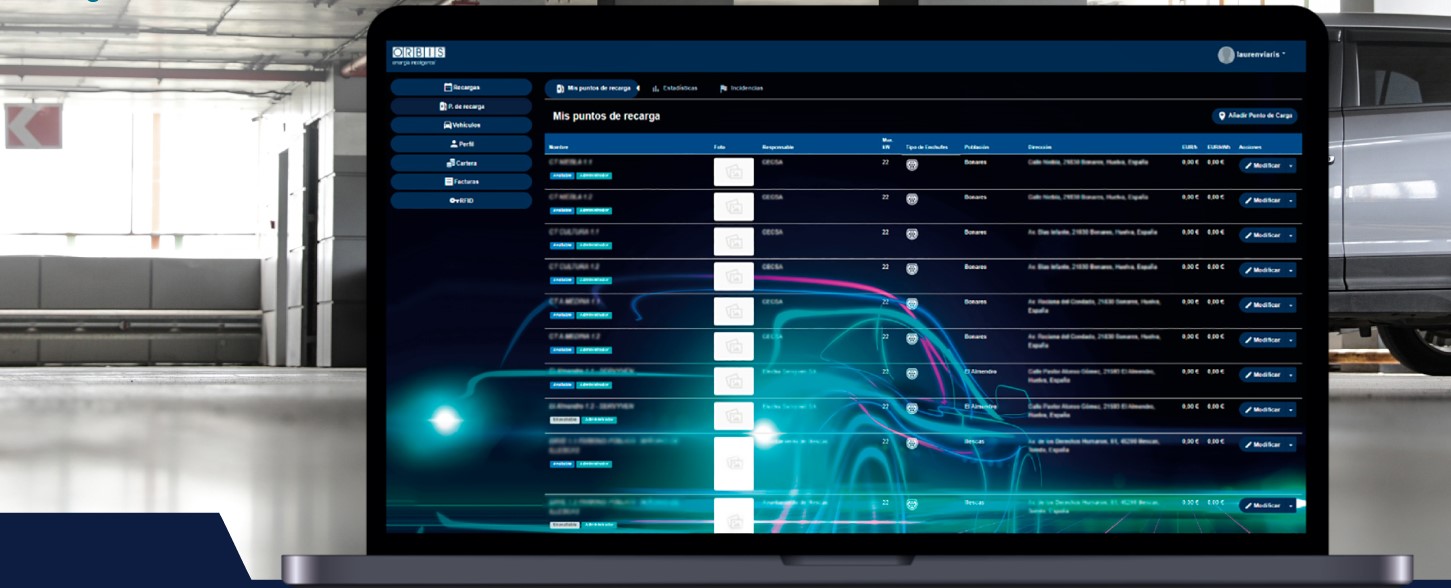
Task: Go to Facturas in the sidebar
Action: pos(461,182)
